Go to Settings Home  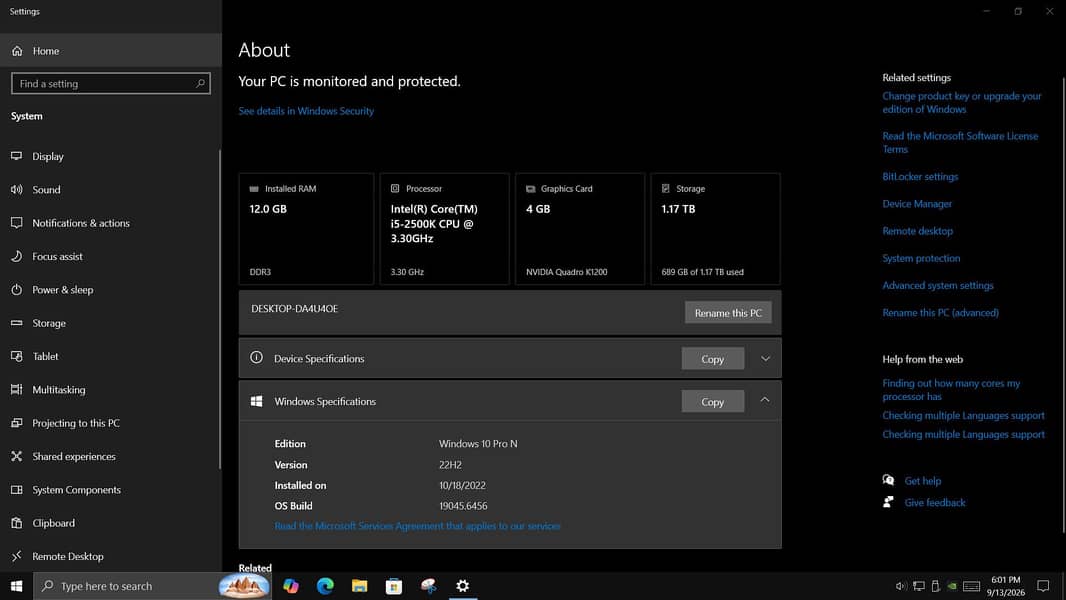point(111,51)
